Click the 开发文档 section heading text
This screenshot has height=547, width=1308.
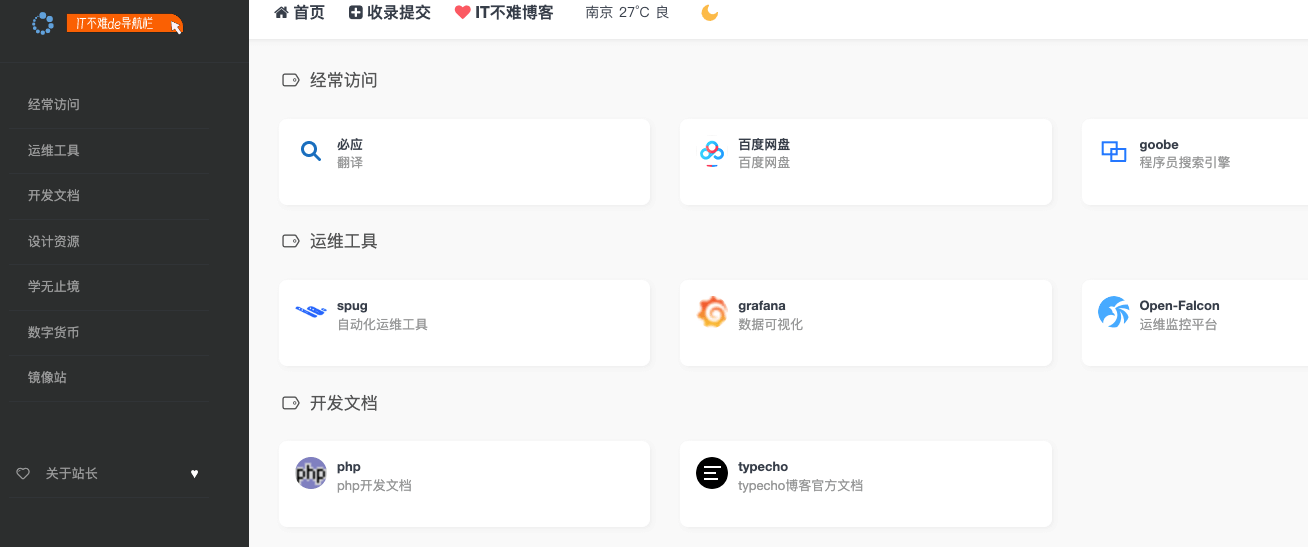click(344, 403)
